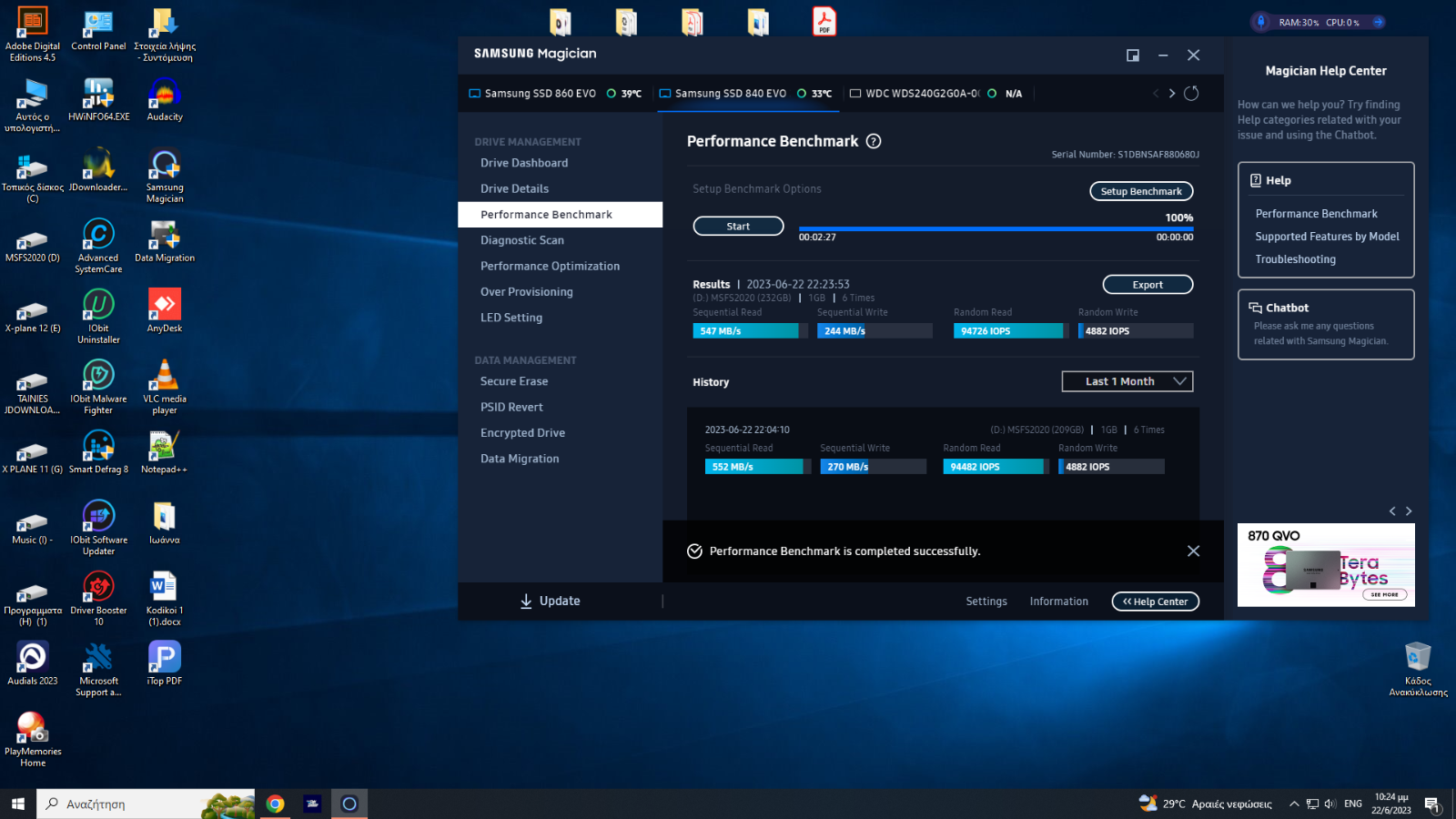Open Kodikoi 1 (1).docx Word document
Screen dimensions: 1456x819
pos(165,599)
